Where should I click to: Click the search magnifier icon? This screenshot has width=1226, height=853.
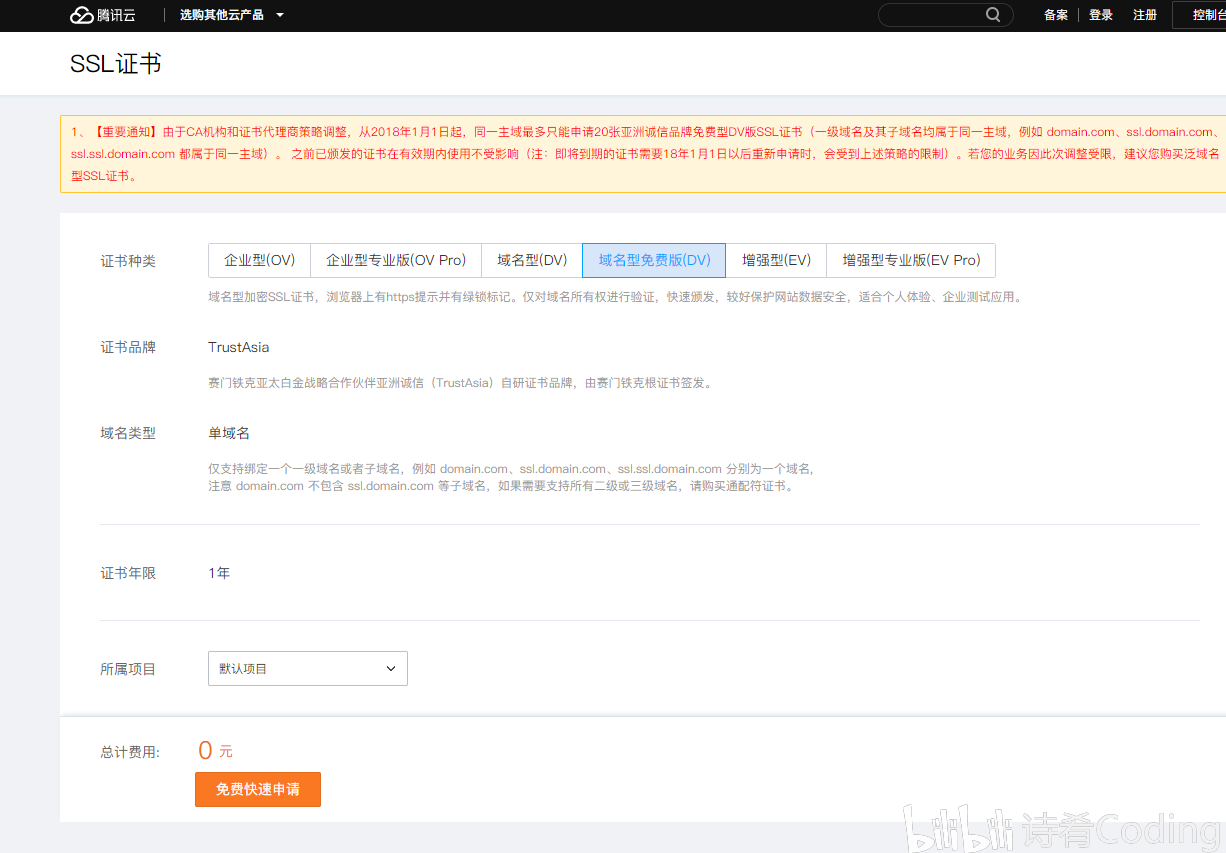coord(993,15)
